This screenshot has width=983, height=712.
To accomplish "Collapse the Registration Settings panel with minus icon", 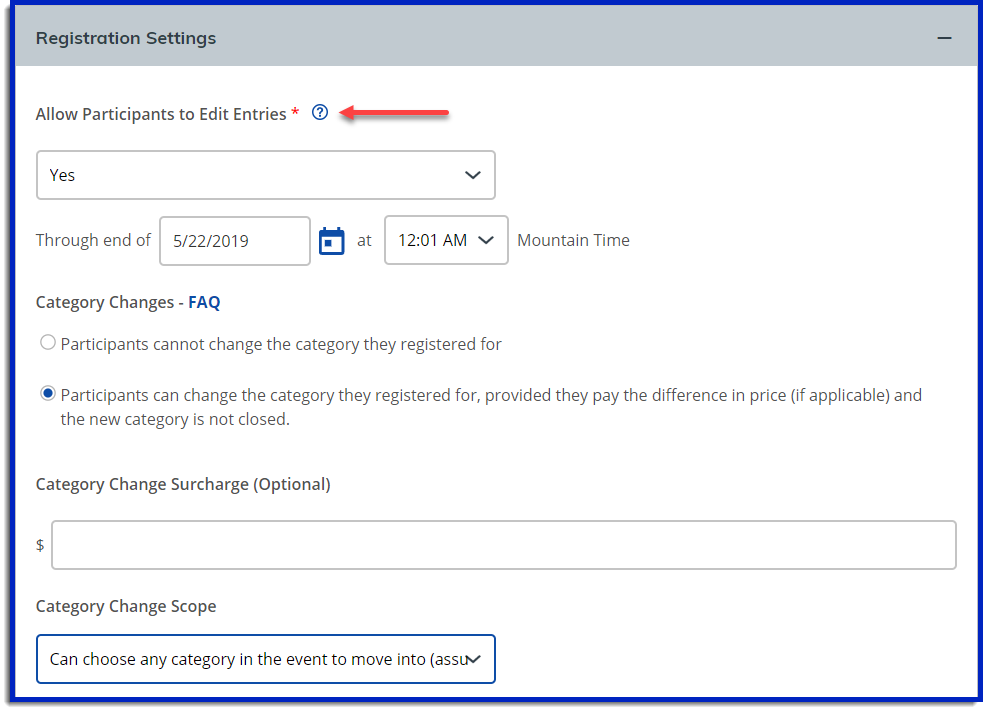I will click(x=943, y=38).
